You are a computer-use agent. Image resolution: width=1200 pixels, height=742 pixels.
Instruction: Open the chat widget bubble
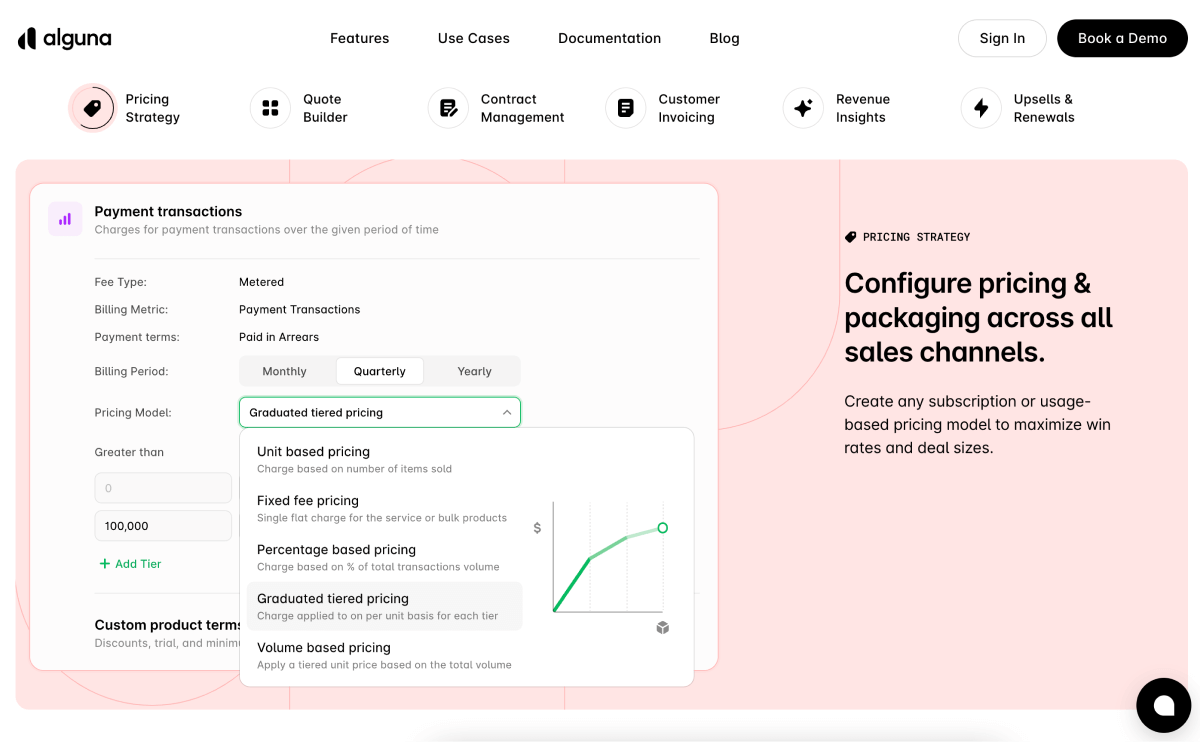[1163, 705]
